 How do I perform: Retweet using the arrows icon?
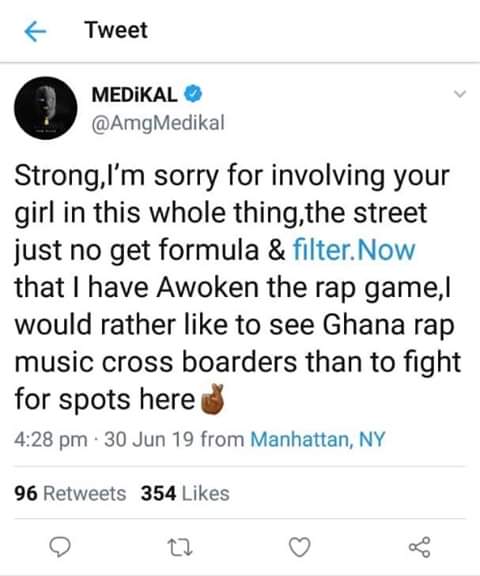[180, 547]
